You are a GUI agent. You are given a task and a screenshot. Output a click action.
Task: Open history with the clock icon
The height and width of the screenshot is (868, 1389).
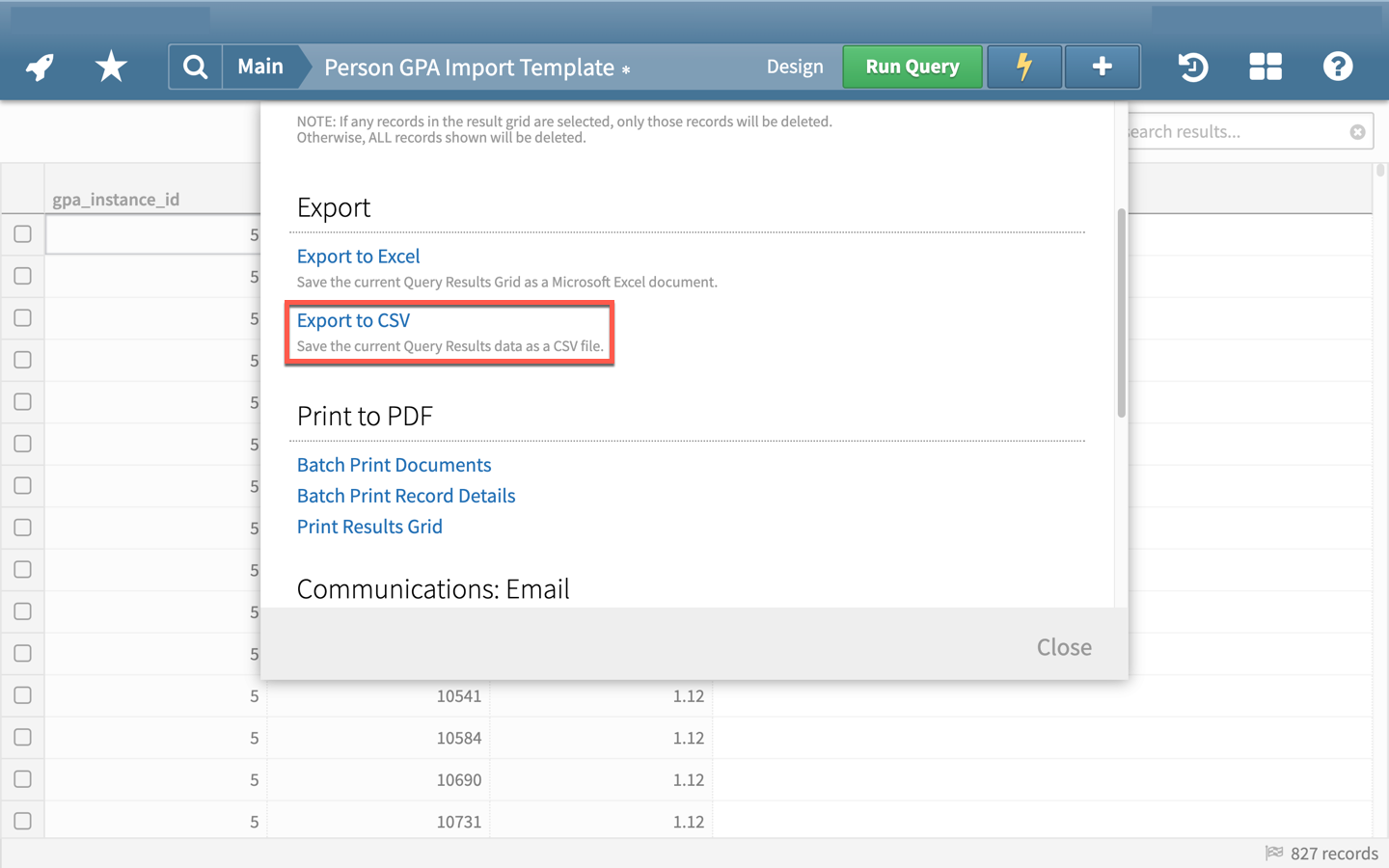(1193, 67)
